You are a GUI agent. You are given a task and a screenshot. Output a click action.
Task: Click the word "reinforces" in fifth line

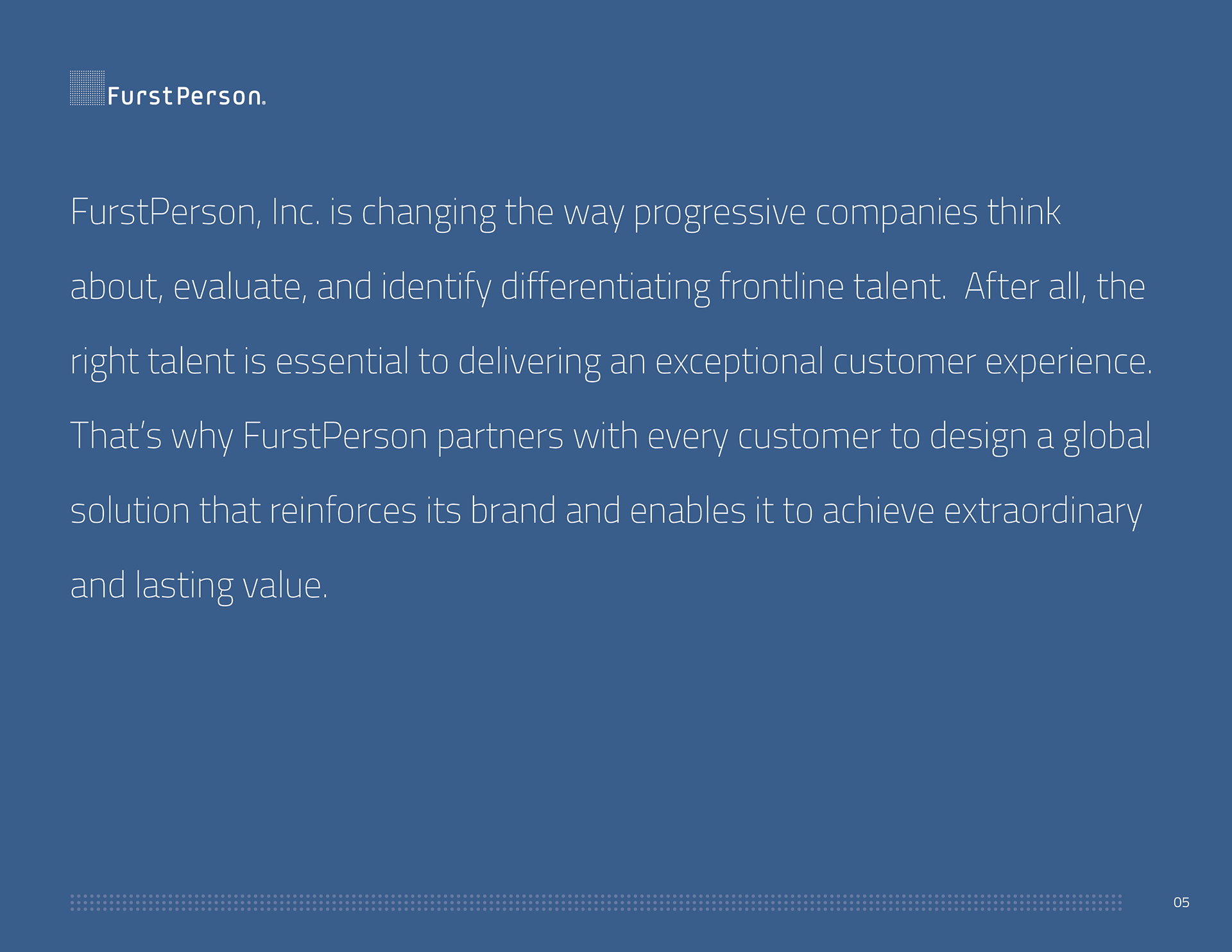tap(343, 511)
